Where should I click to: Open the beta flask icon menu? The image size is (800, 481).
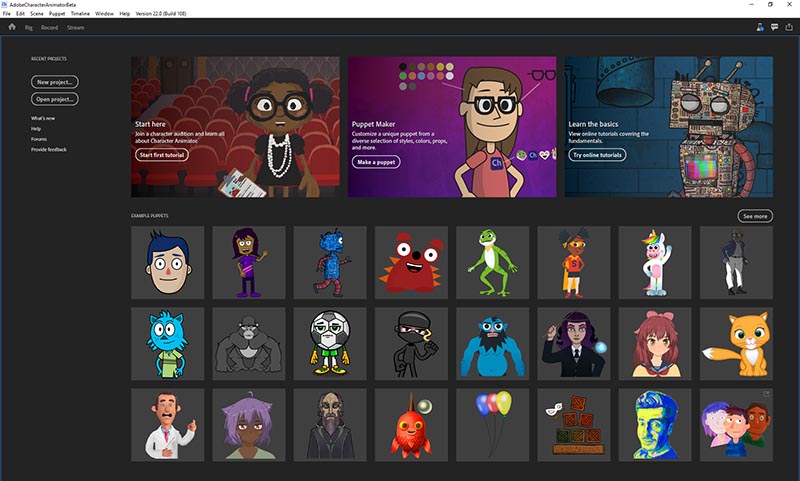pos(760,28)
